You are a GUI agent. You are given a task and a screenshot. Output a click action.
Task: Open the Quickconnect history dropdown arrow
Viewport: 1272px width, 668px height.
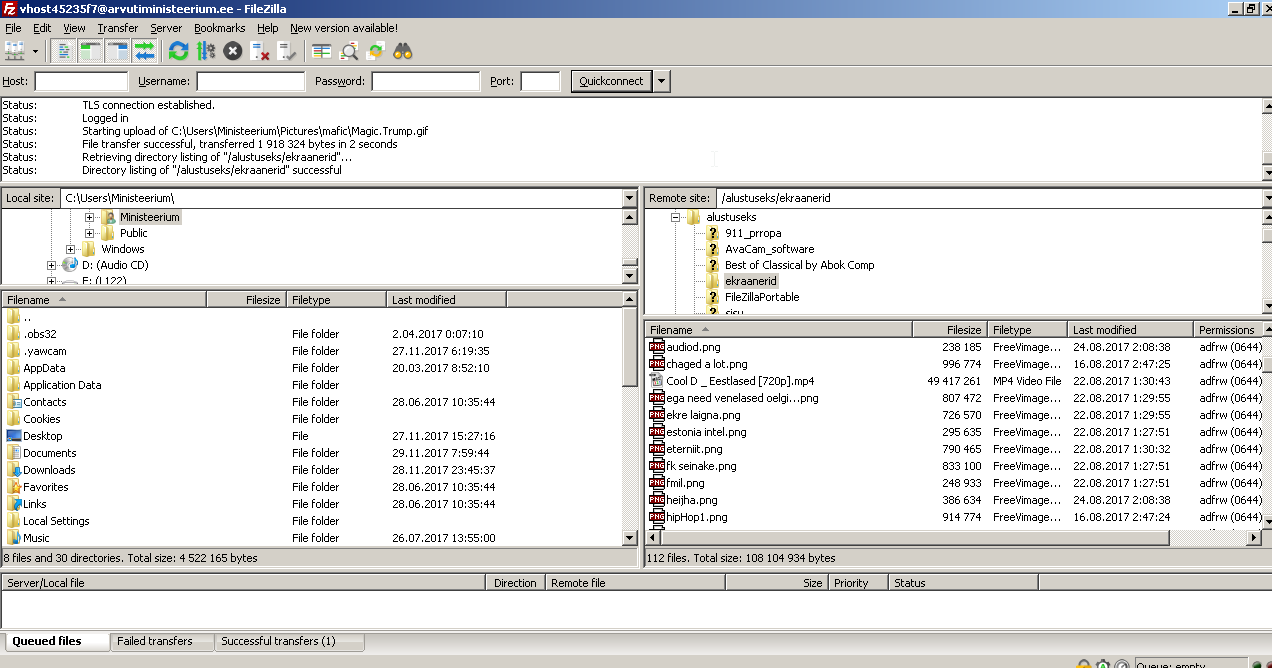[x=661, y=81]
